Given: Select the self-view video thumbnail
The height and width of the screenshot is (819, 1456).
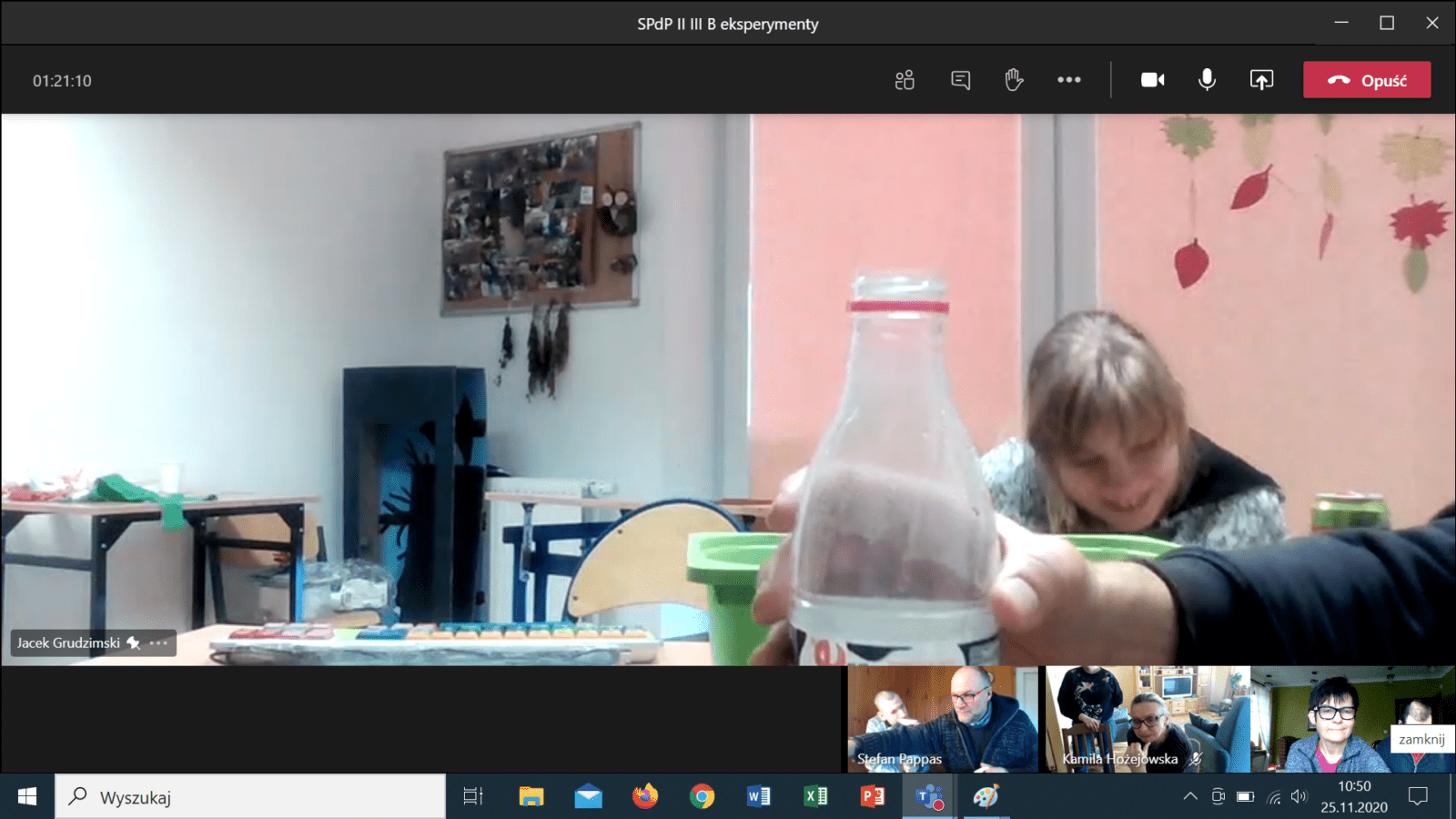Looking at the screenshot, I should click(x=1352, y=719).
